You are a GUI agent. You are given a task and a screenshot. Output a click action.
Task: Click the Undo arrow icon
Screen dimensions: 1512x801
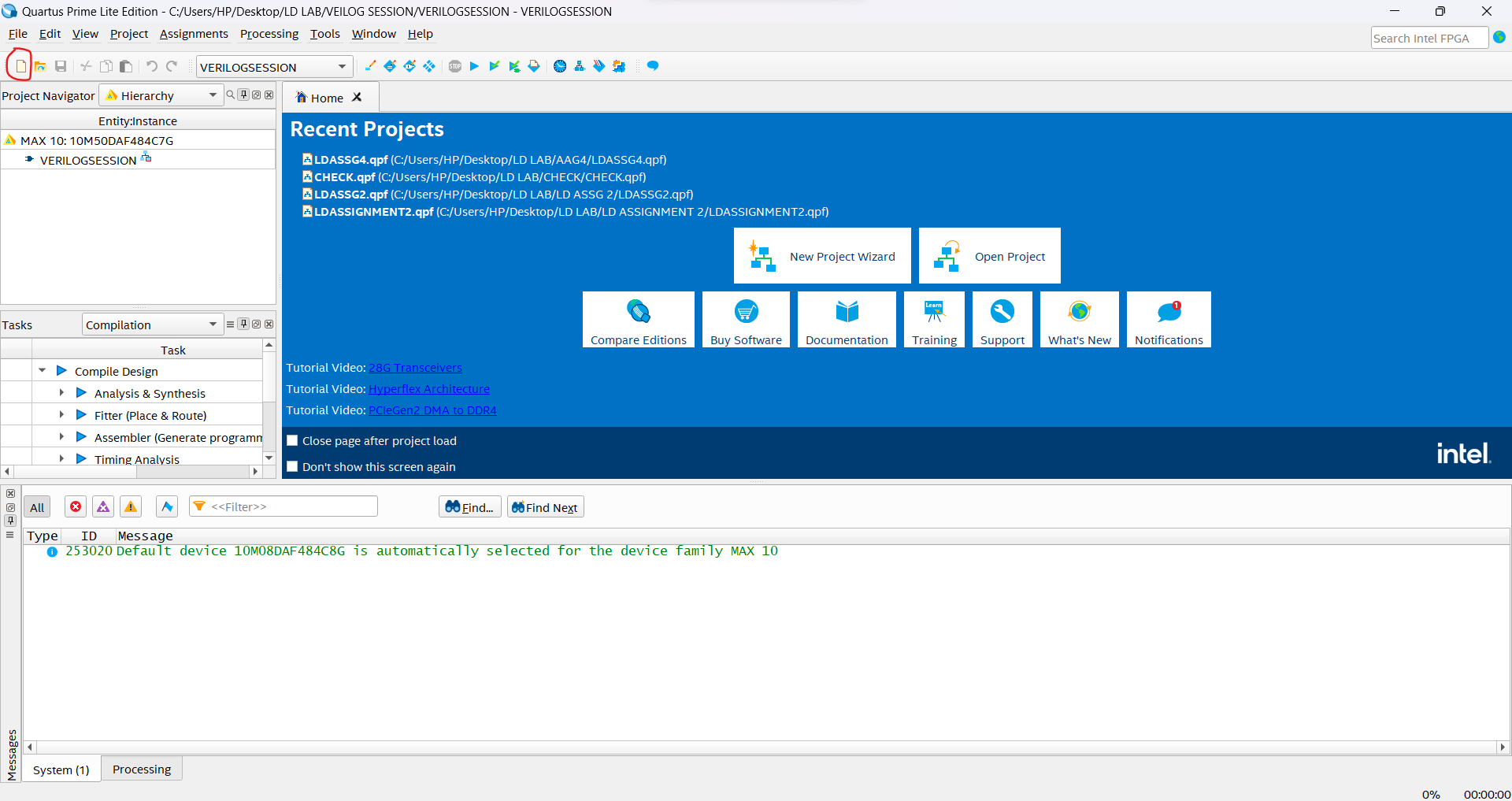152,66
